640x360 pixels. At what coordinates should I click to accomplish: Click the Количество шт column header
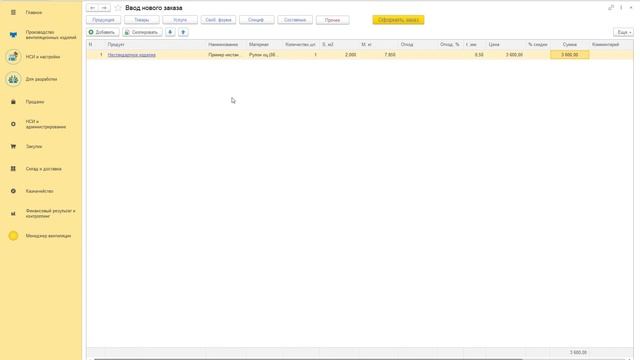click(x=301, y=44)
